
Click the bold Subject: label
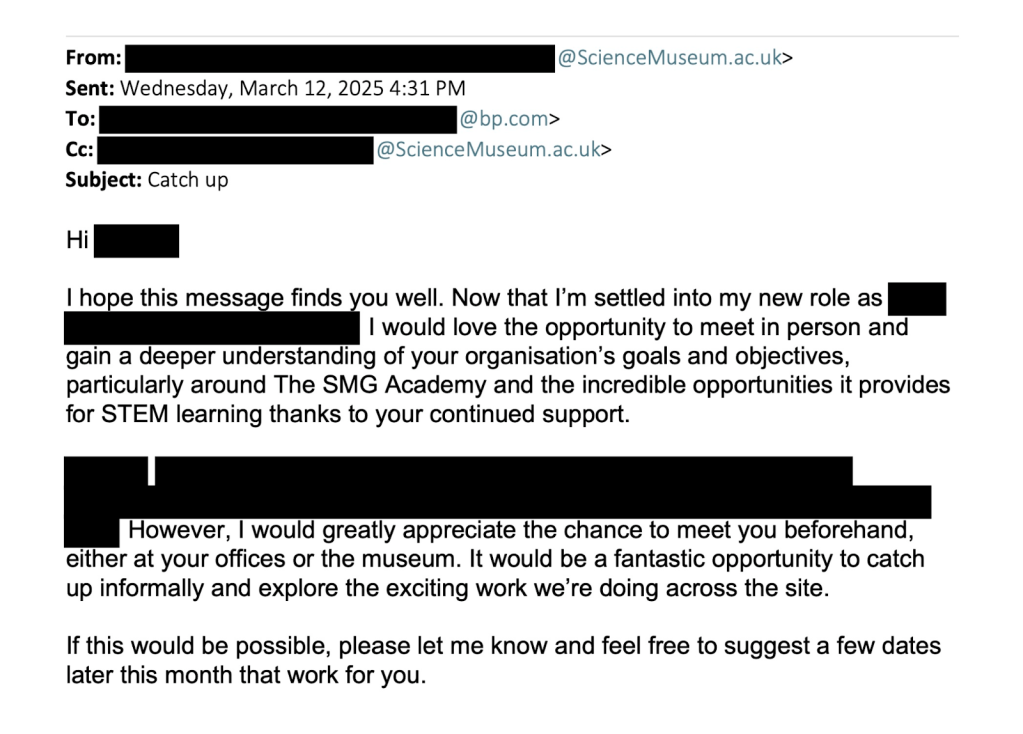(x=103, y=181)
